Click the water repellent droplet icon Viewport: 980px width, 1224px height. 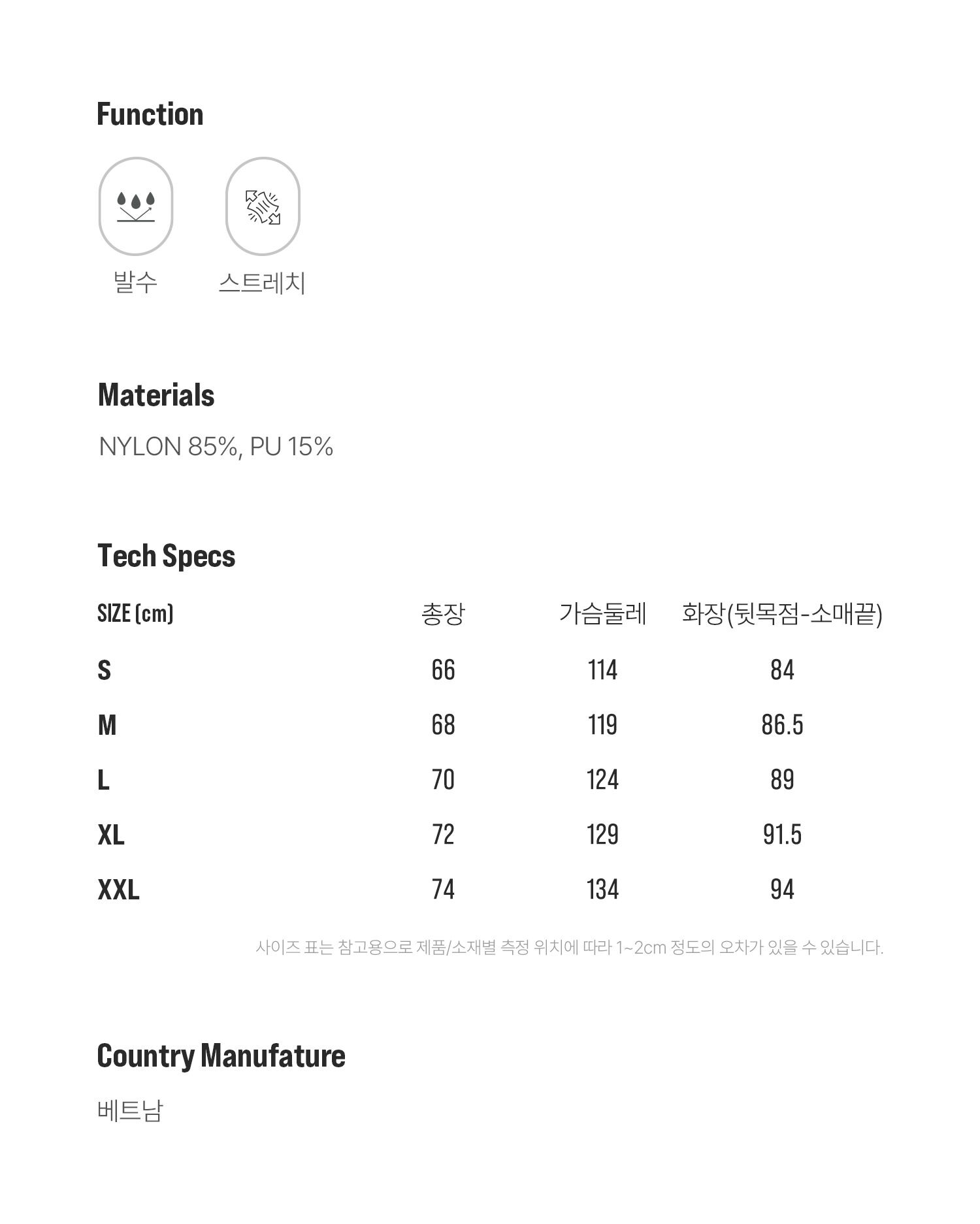tap(136, 206)
